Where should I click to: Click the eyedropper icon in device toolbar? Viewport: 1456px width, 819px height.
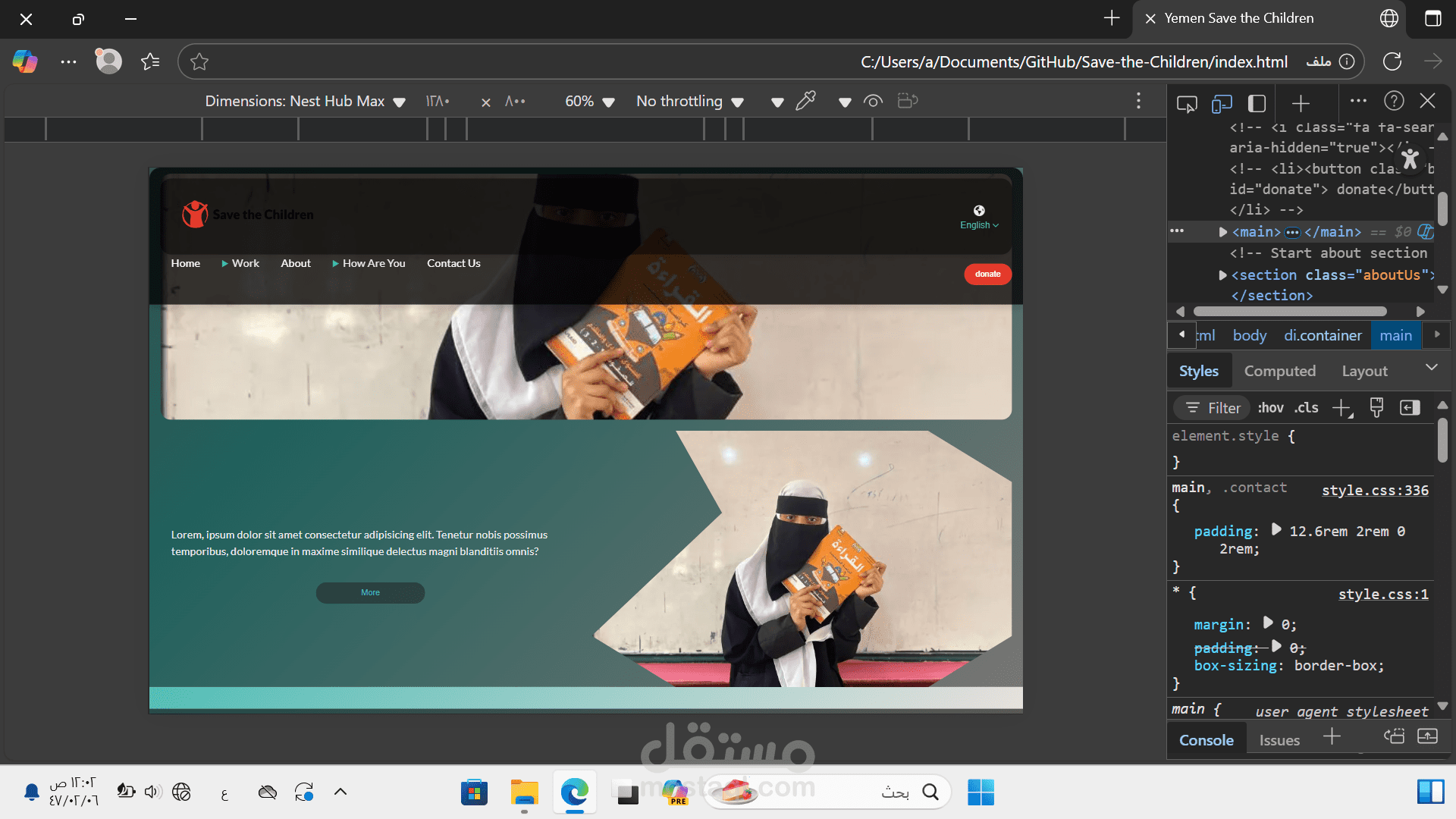(x=805, y=101)
